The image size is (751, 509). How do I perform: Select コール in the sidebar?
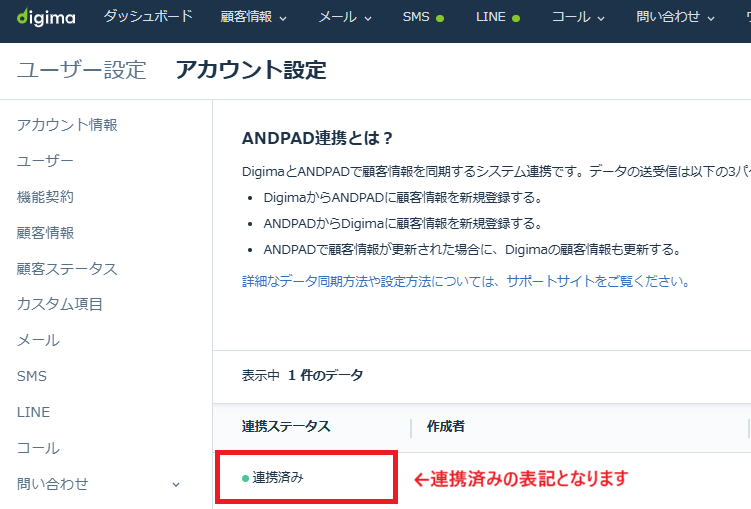pyautogui.click(x=38, y=448)
